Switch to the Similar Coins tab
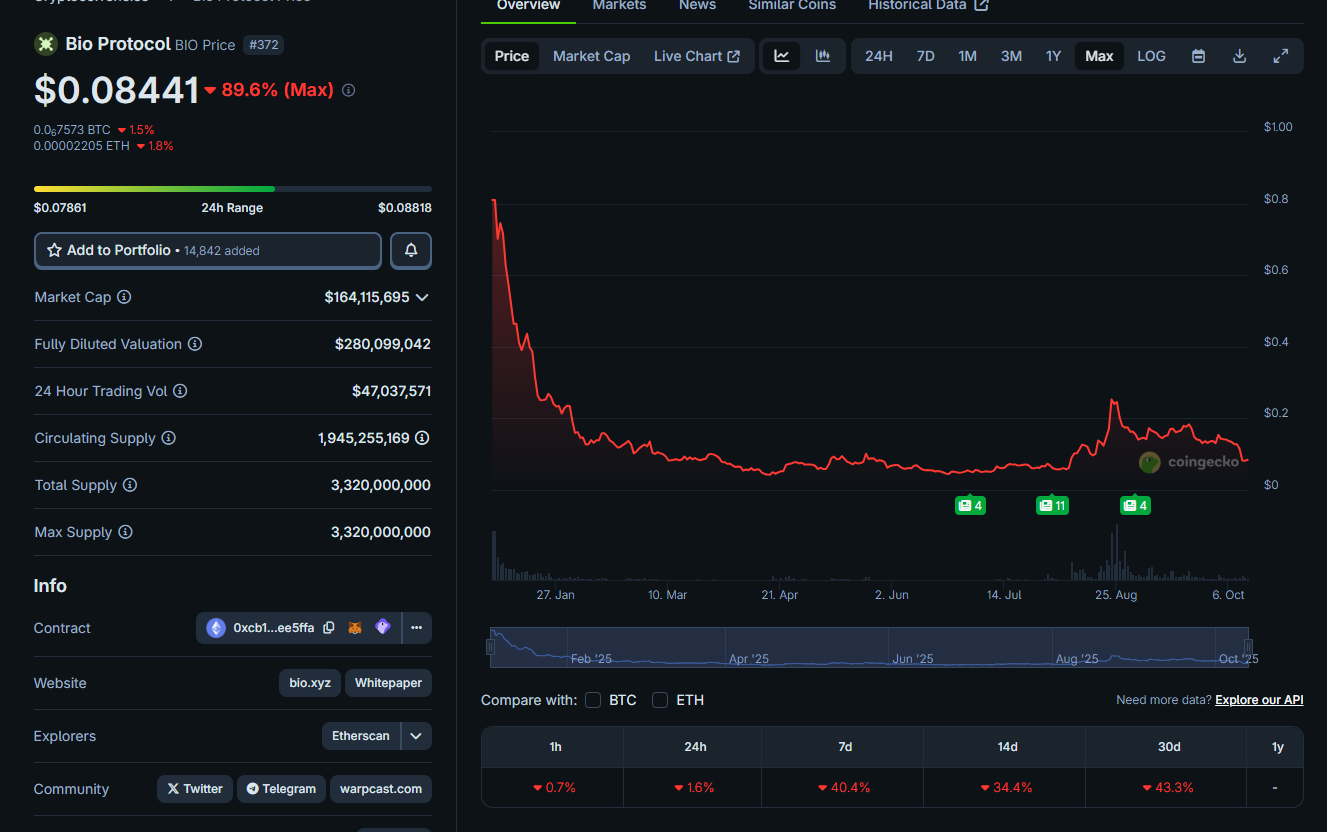The width and height of the screenshot is (1327, 832). [x=792, y=6]
